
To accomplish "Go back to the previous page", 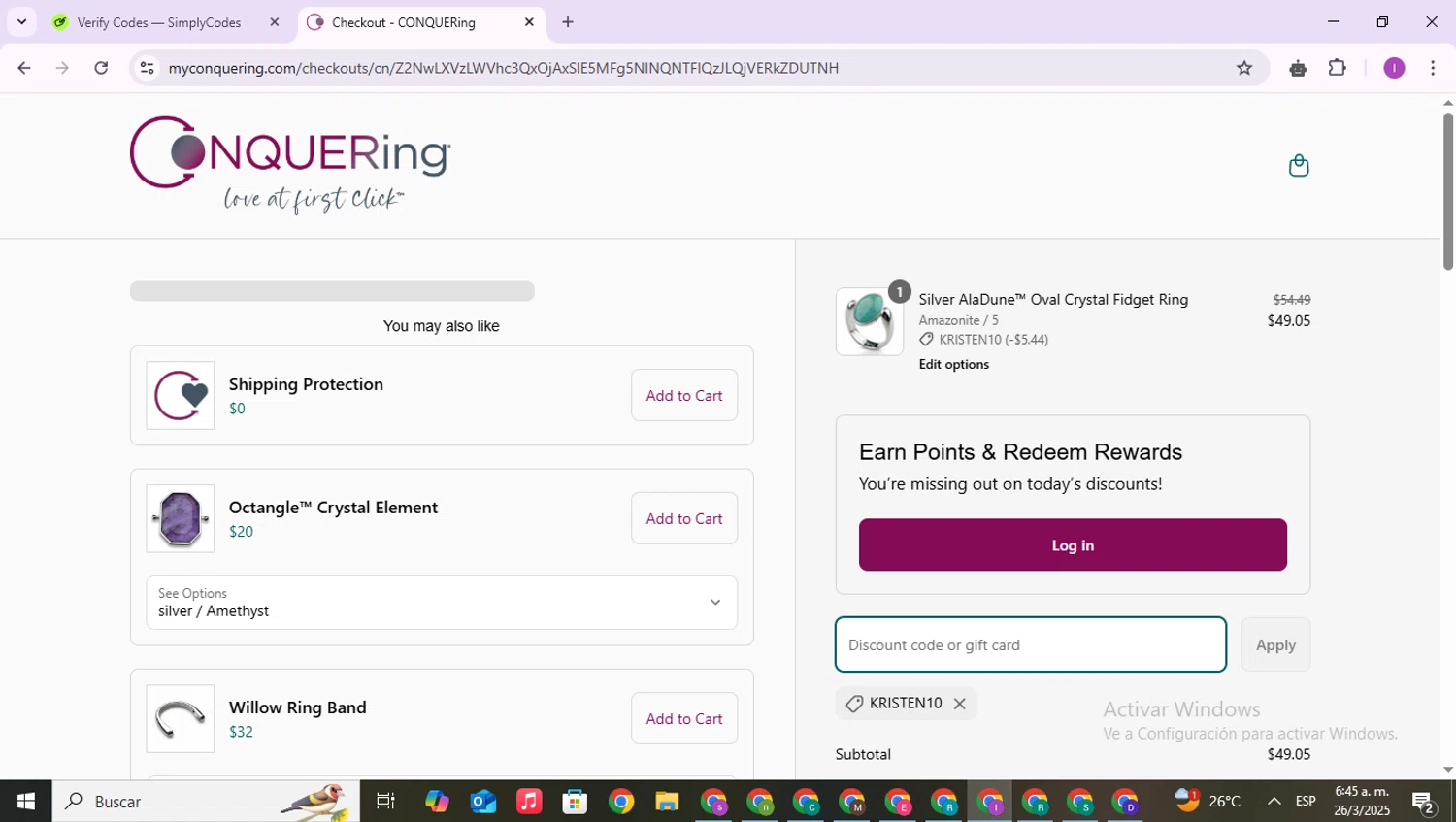I will [x=24, y=68].
